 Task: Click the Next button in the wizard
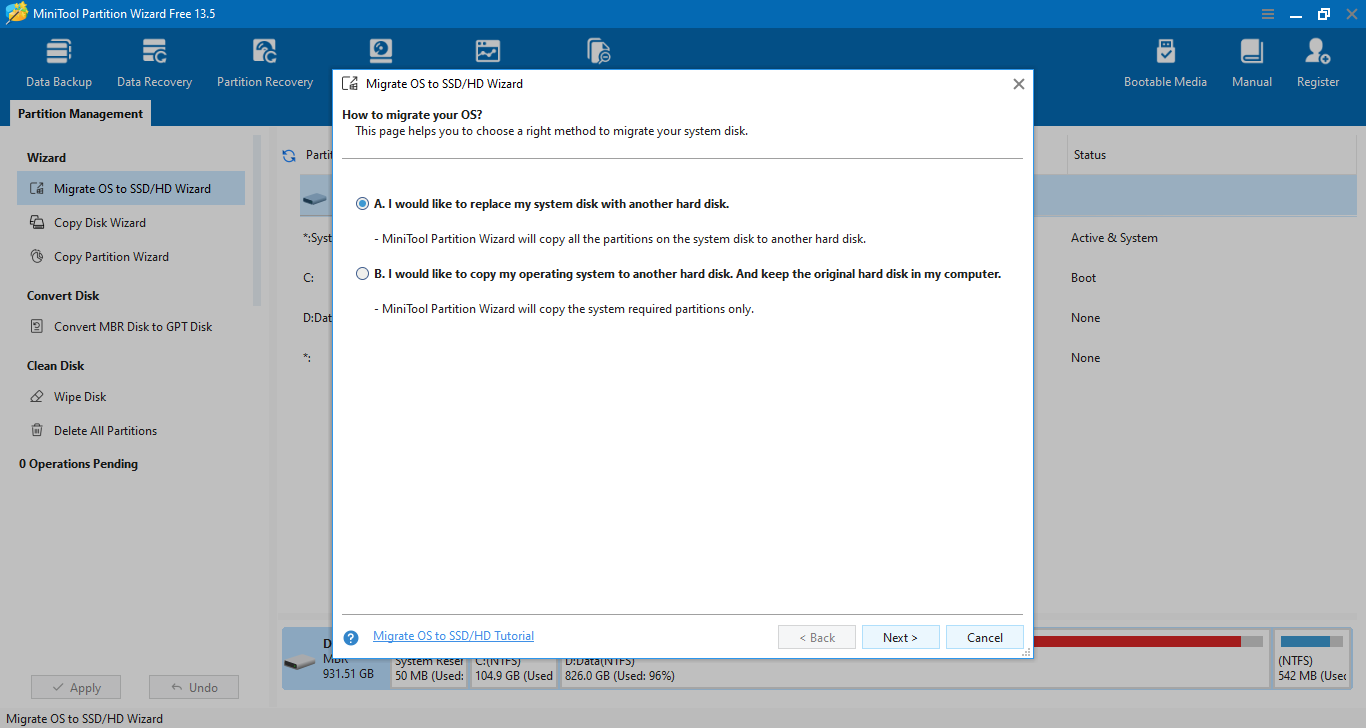point(900,638)
